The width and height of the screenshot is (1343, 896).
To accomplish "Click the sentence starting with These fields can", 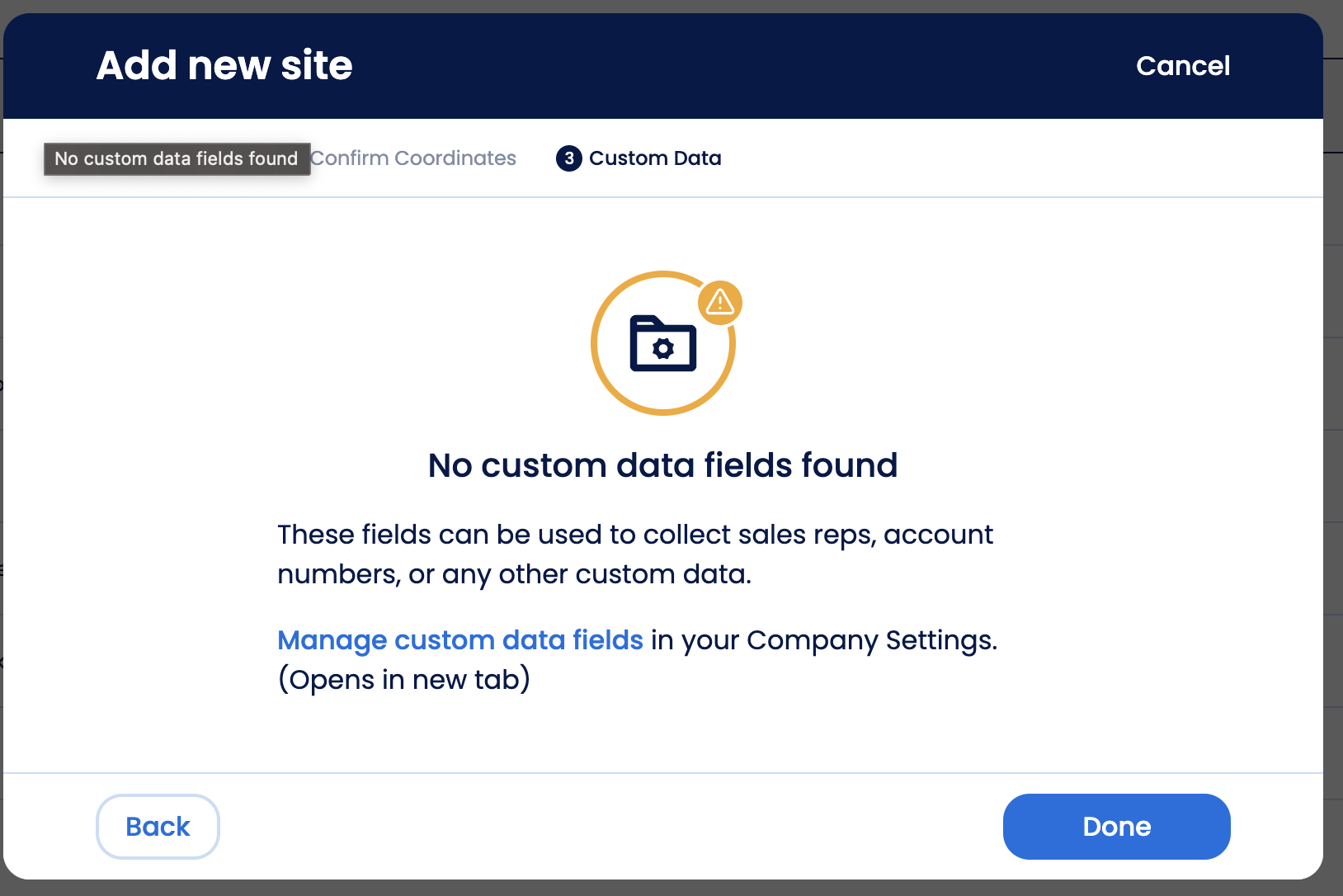I will click(635, 554).
